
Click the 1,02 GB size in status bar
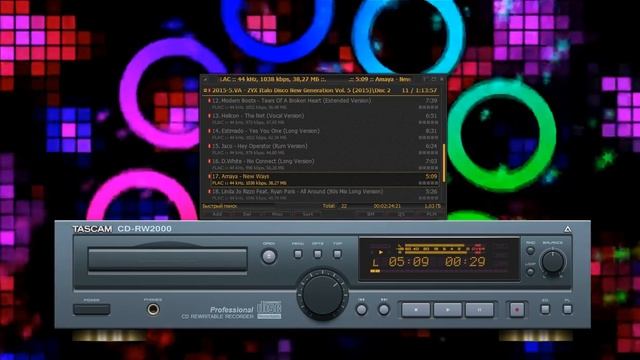[432, 206]
